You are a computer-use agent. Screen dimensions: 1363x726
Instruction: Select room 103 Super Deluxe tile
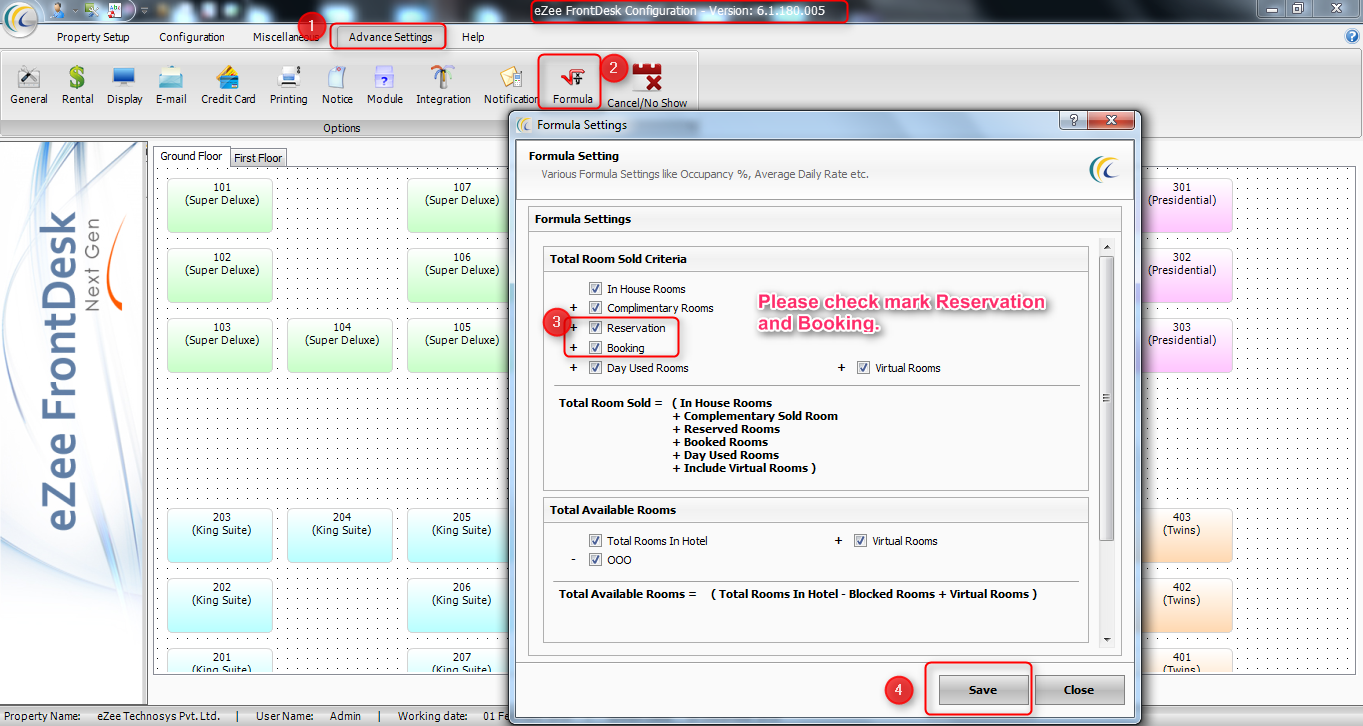click(x=220, y=345)
